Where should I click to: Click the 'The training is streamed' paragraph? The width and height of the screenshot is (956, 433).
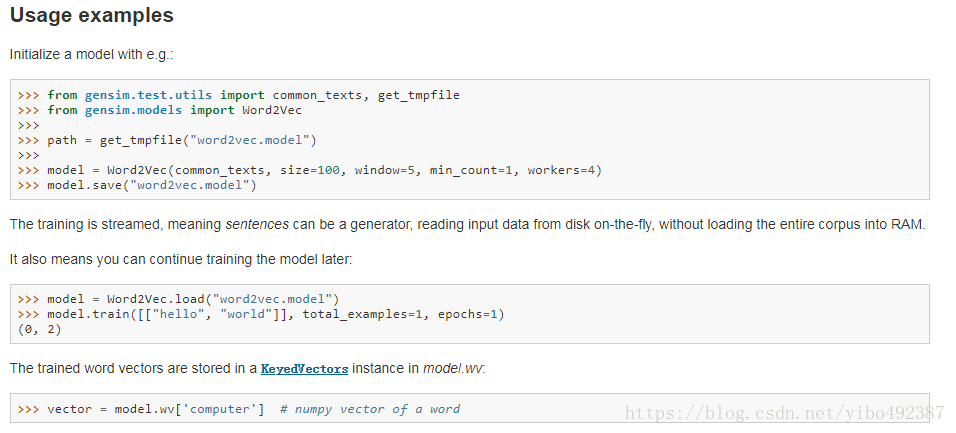click(468, 224)
